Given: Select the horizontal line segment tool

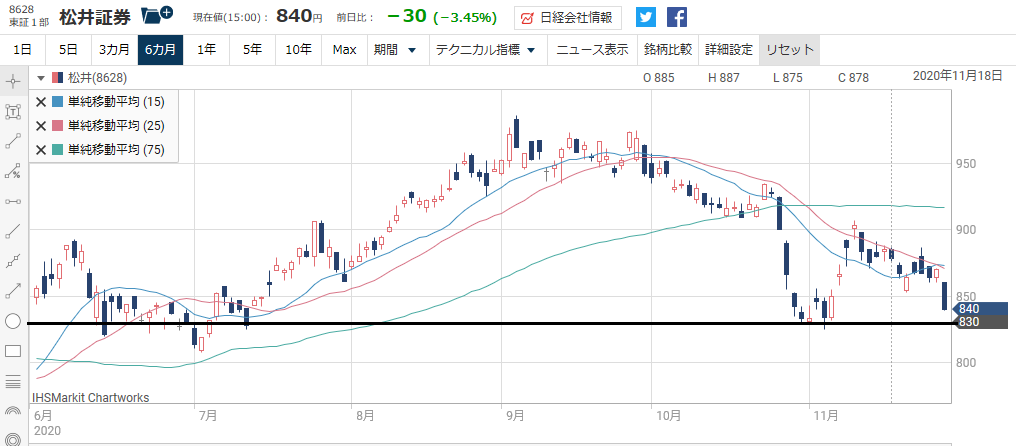Looking at the screenshot, I should [13, 201].
